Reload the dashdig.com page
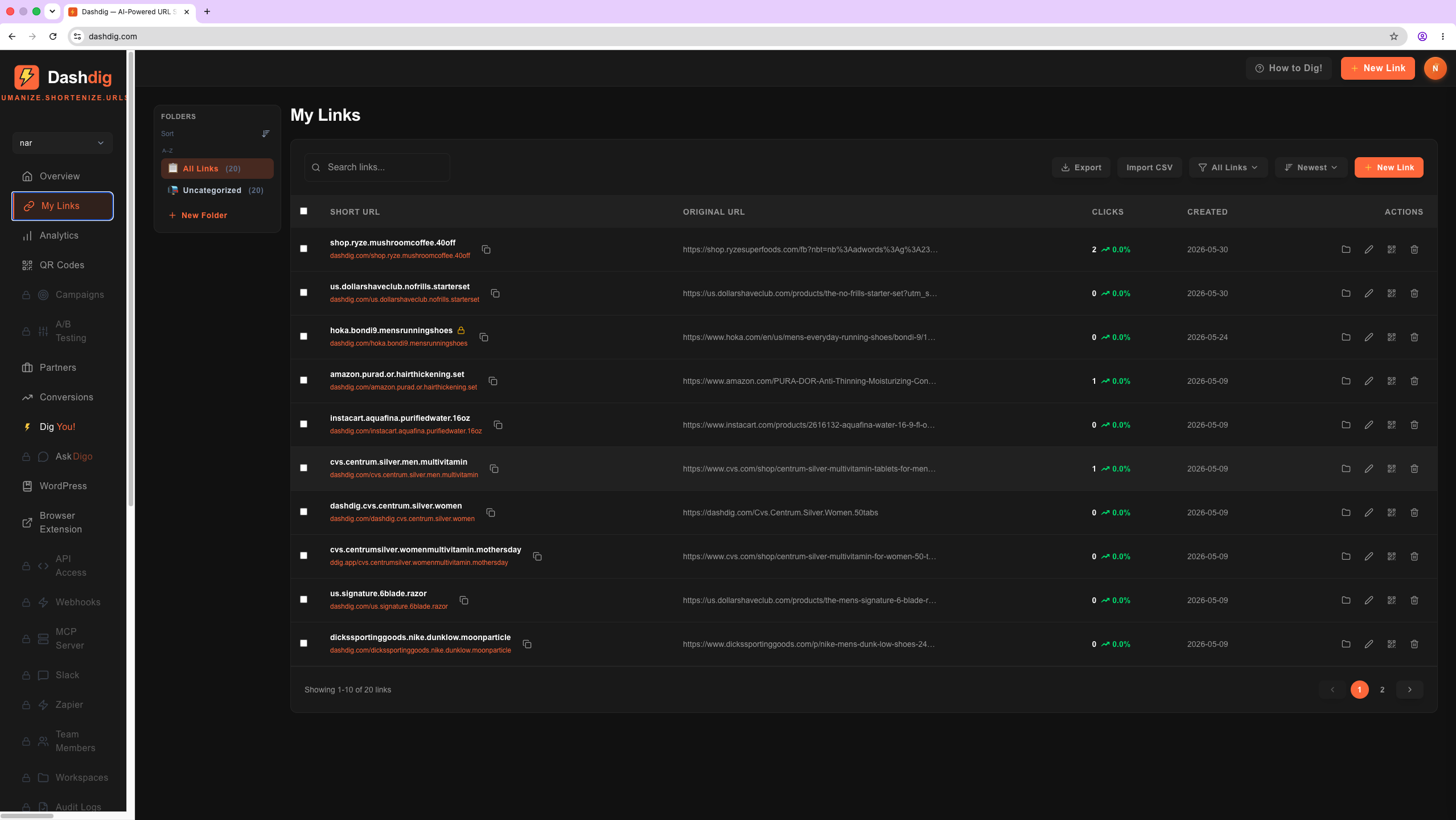The width and height of the screenshot is (1456, 820). 53,36
